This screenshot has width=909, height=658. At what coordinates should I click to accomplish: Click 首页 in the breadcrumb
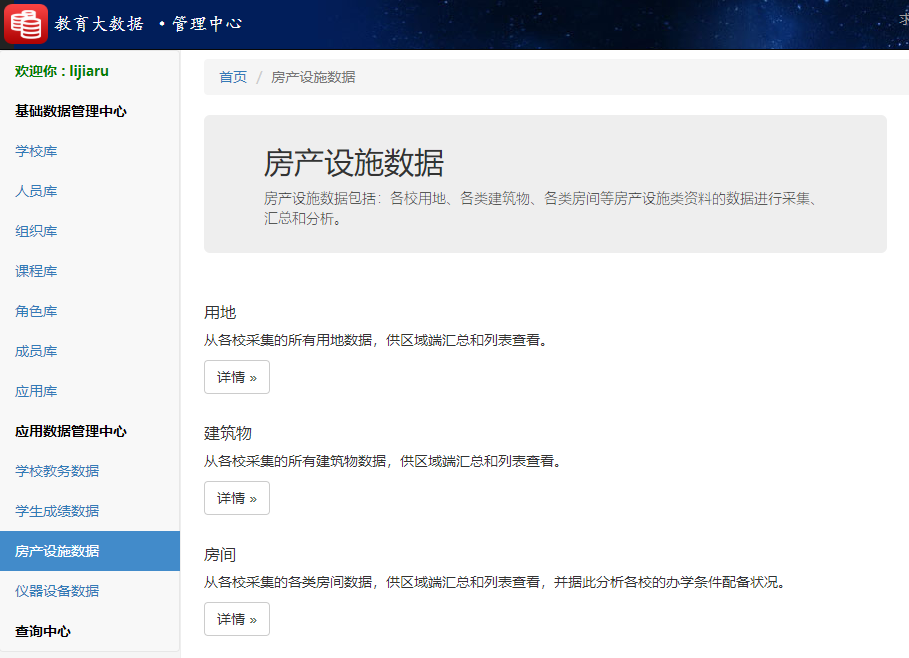[x=232, y=77]
